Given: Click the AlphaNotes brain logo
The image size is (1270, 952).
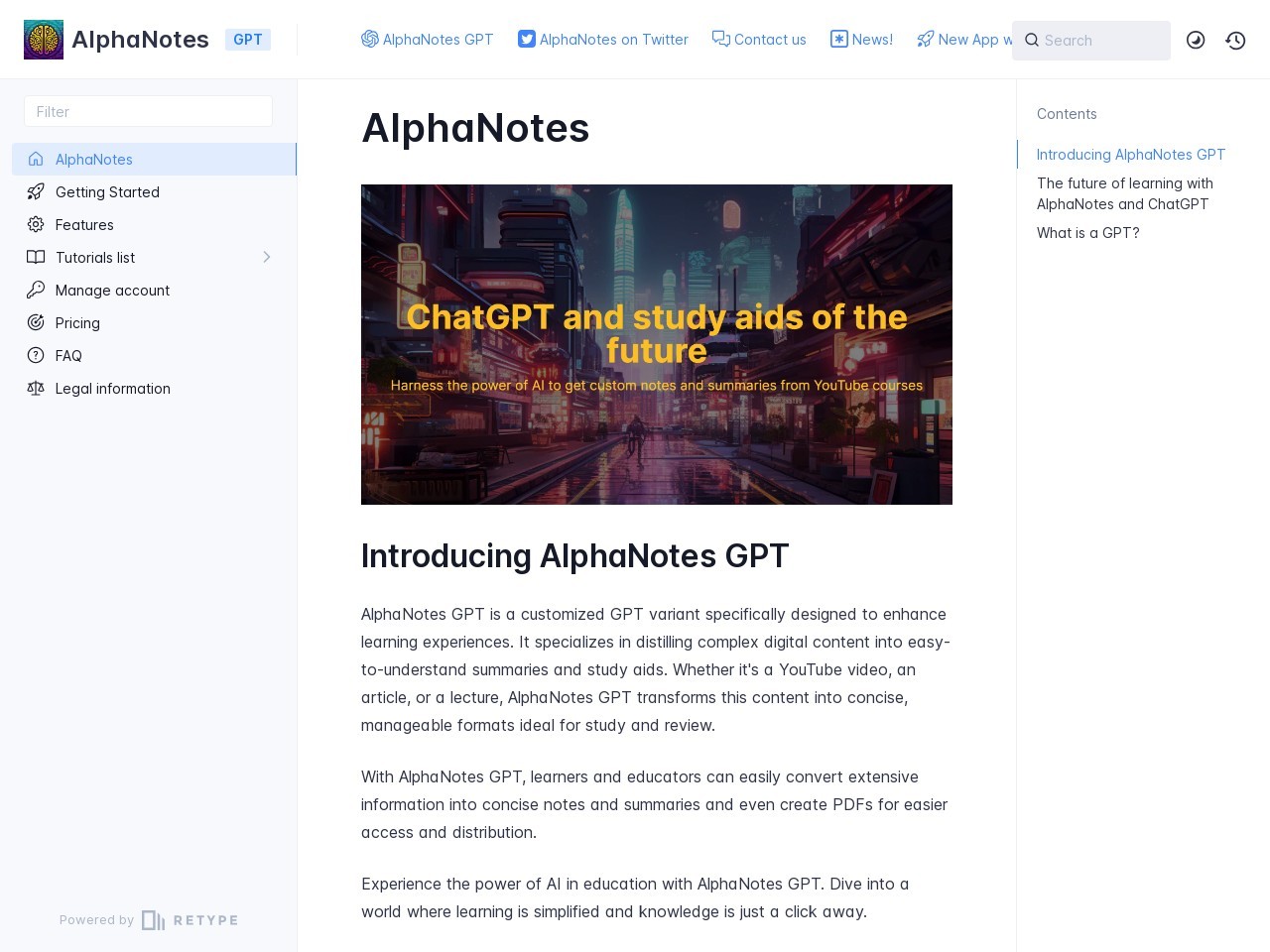Looking at the screenshot, I should 44,40.
